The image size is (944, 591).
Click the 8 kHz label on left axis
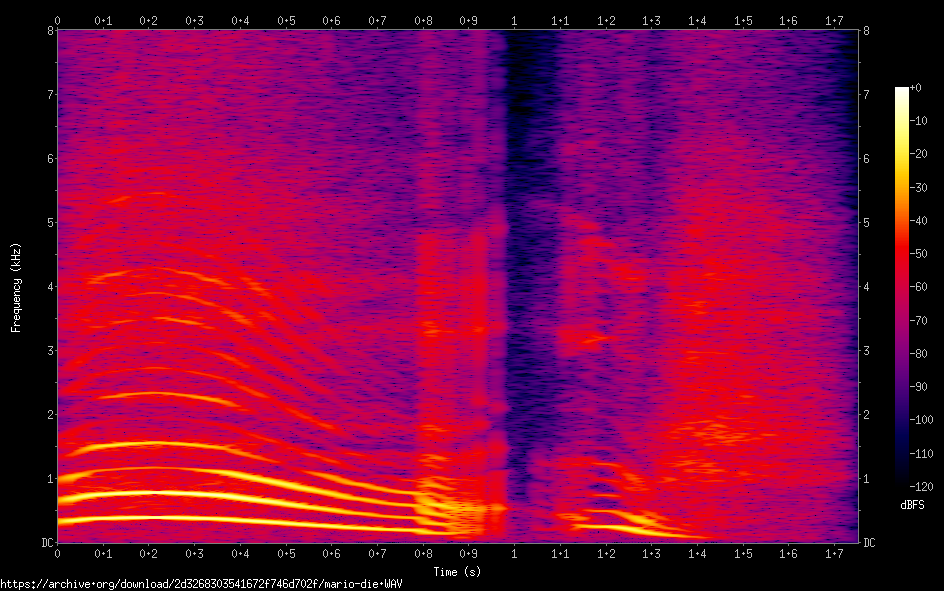coord(48,31)
